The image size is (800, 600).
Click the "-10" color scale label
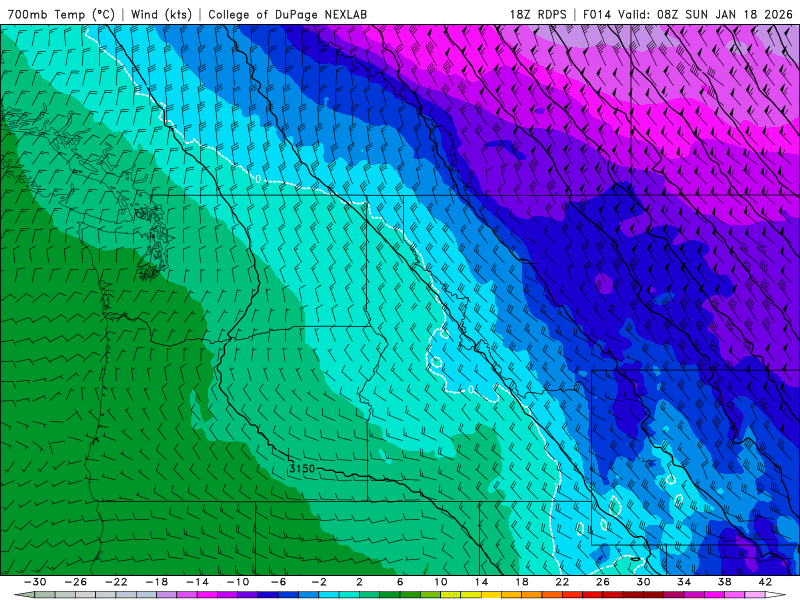coord(238,582)
